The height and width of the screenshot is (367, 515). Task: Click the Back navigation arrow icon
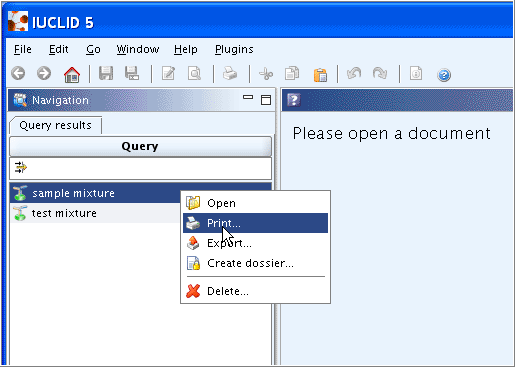pyautogui.click(x=18, y=73)
